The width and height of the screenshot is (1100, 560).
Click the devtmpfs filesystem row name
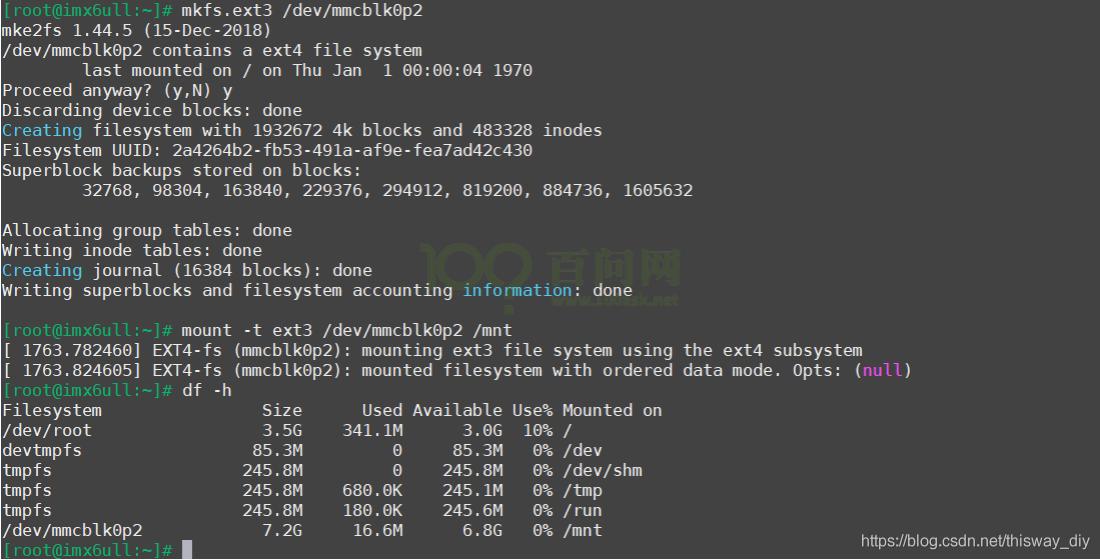point(42,450)
